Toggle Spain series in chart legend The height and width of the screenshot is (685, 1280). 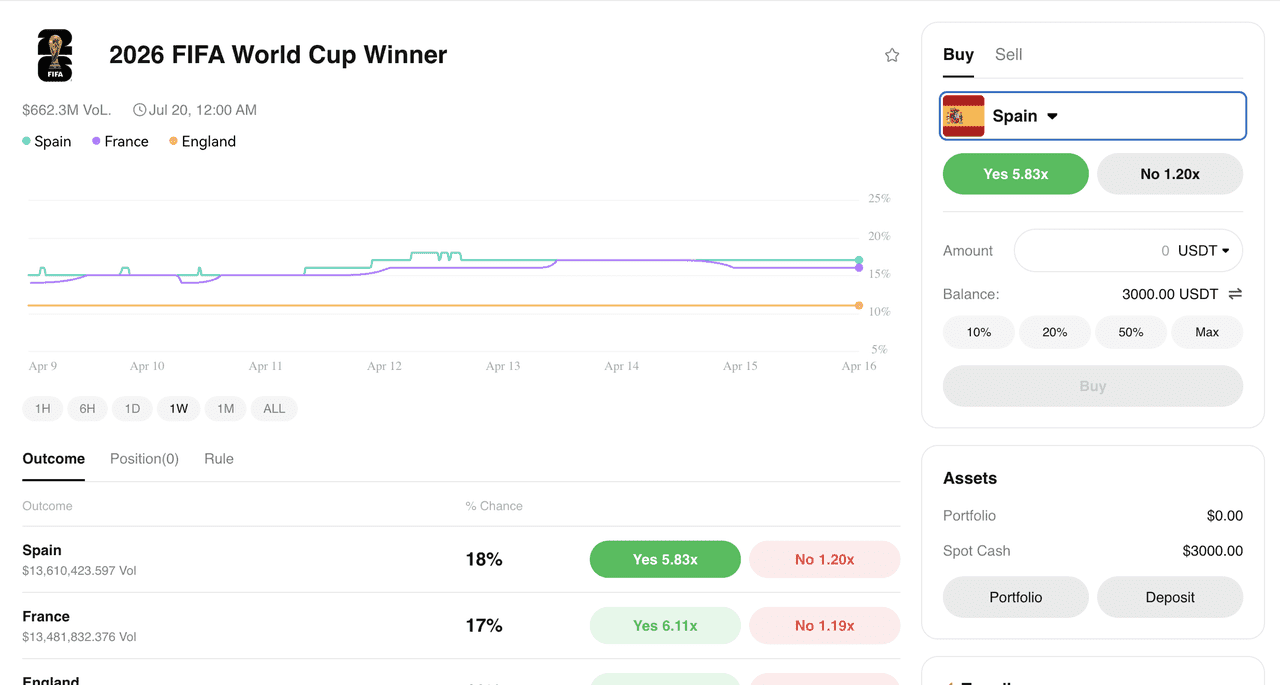coord(47,142)
